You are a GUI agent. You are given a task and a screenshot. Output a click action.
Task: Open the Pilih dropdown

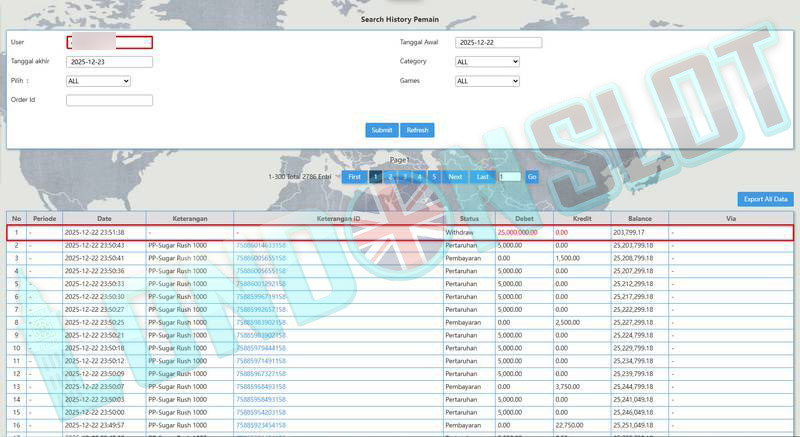tap(98, 81)
